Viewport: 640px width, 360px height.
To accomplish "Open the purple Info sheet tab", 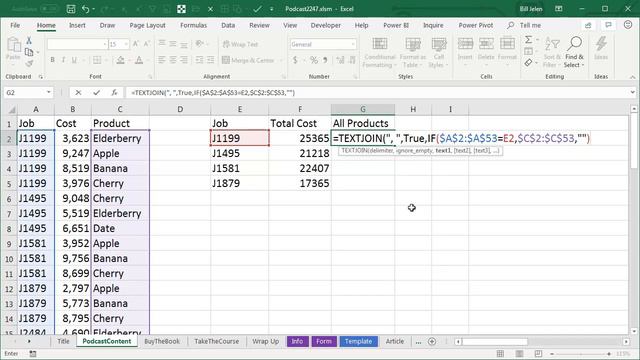I will [x=297, y=341].
